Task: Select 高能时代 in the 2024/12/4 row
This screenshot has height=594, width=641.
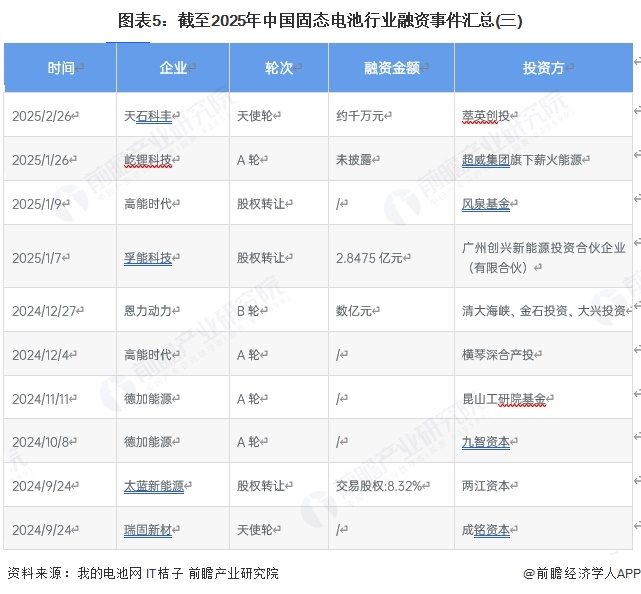Action: [148, 355]
